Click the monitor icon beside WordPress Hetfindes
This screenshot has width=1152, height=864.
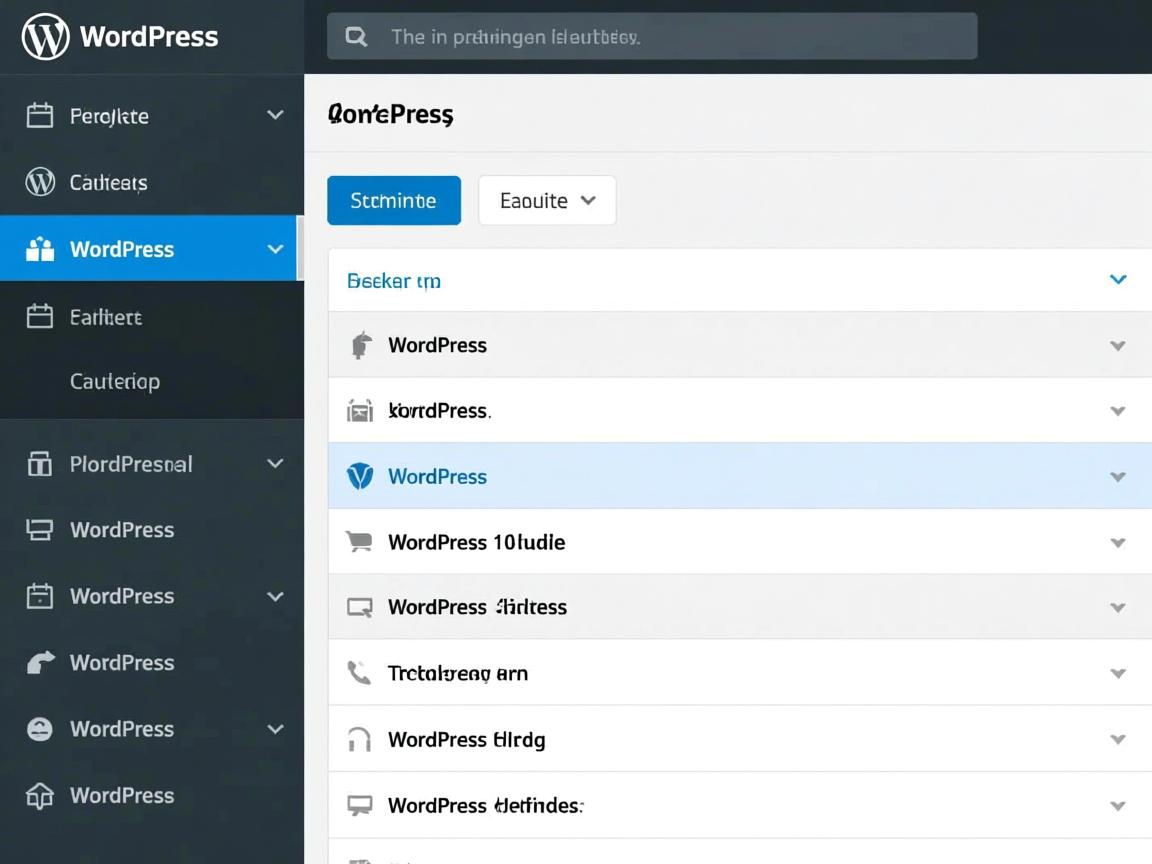359,804
